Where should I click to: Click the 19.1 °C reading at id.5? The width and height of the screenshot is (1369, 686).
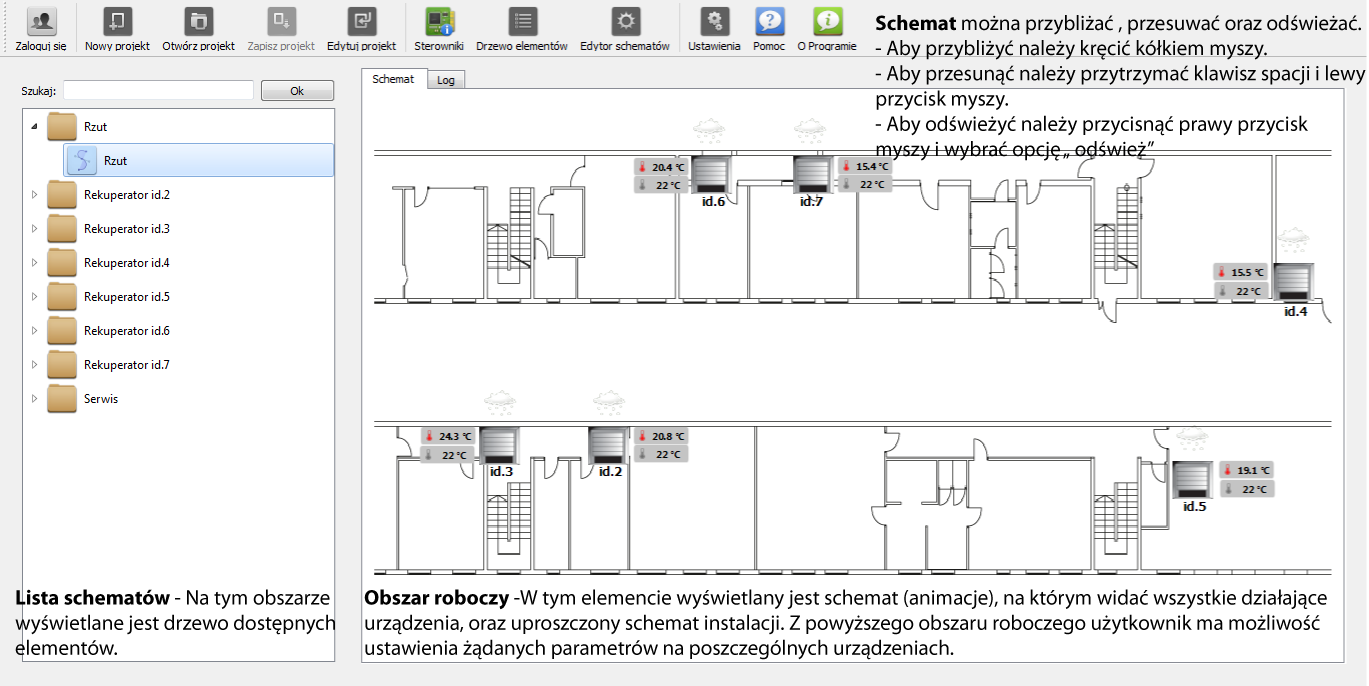(x=1245, y=470)
